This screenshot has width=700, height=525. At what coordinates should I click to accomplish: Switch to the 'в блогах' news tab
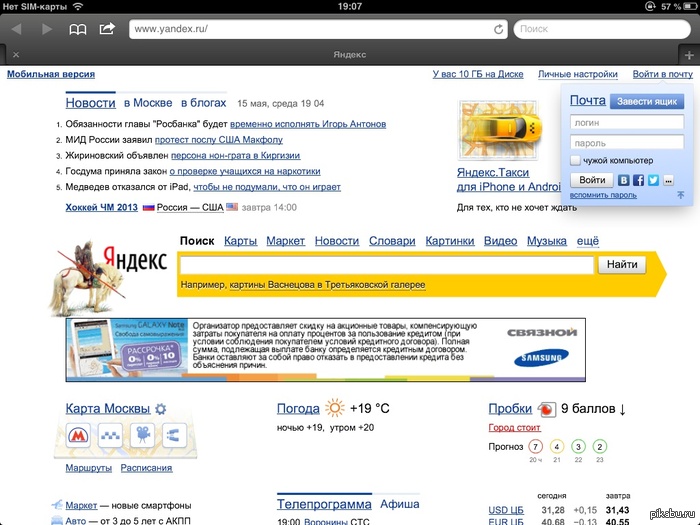(204, 103)
